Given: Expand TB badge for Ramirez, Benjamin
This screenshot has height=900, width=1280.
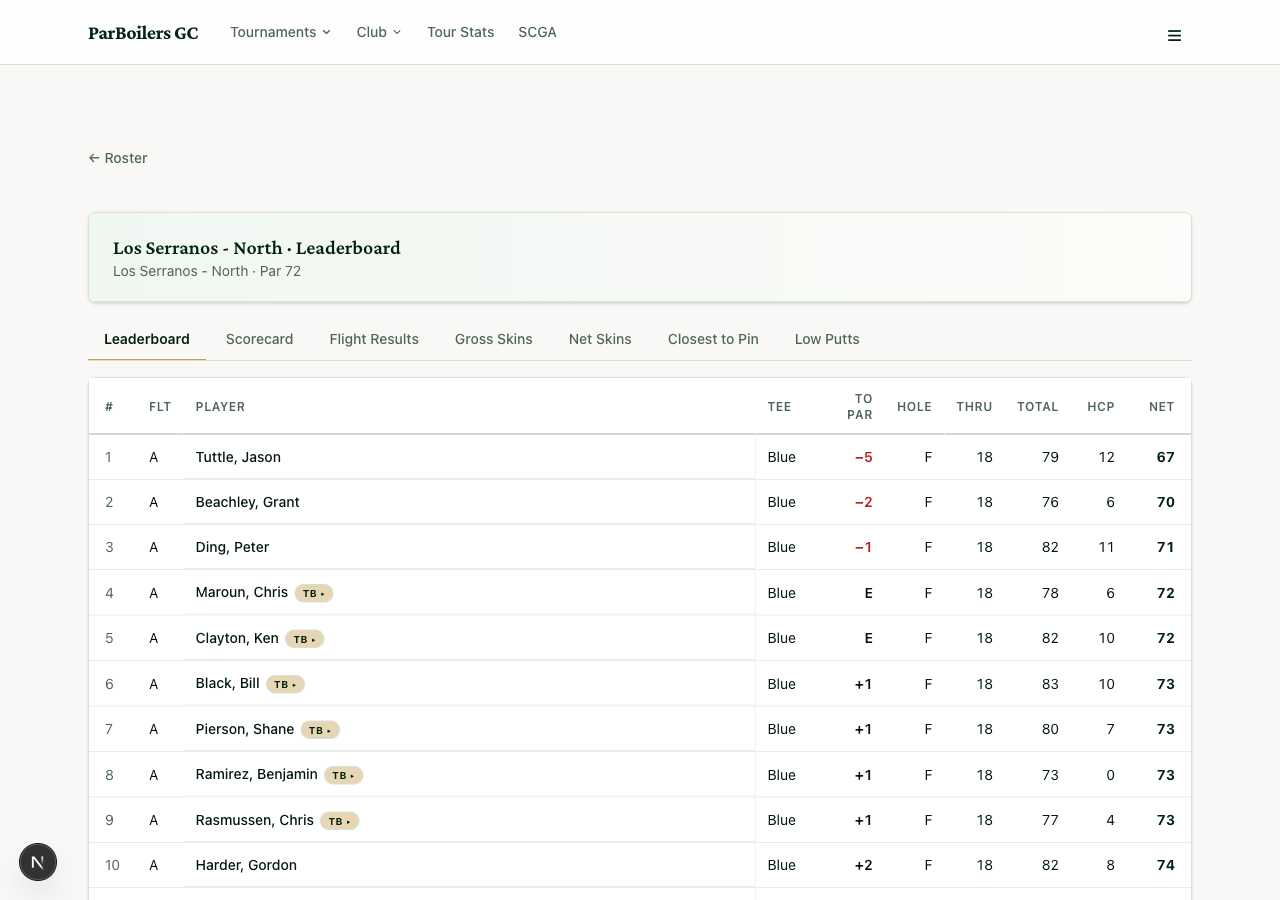Looking at the screenshot, I should pyautogui.click(x=344, y=775).
